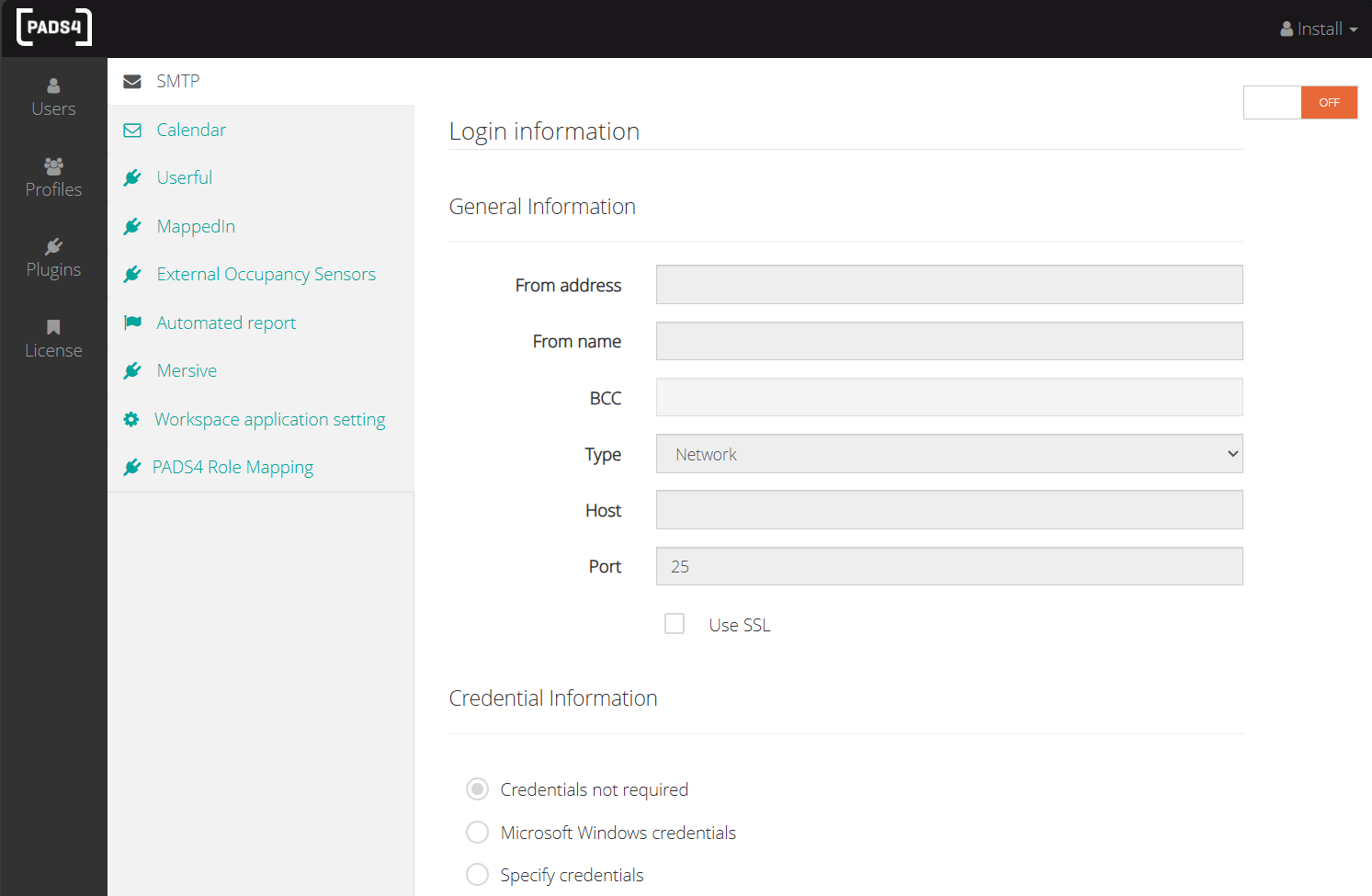This screenshot has height=896, width=1372.
Task: Open the Type dropdown showing Network
Action: pos(948,453)
